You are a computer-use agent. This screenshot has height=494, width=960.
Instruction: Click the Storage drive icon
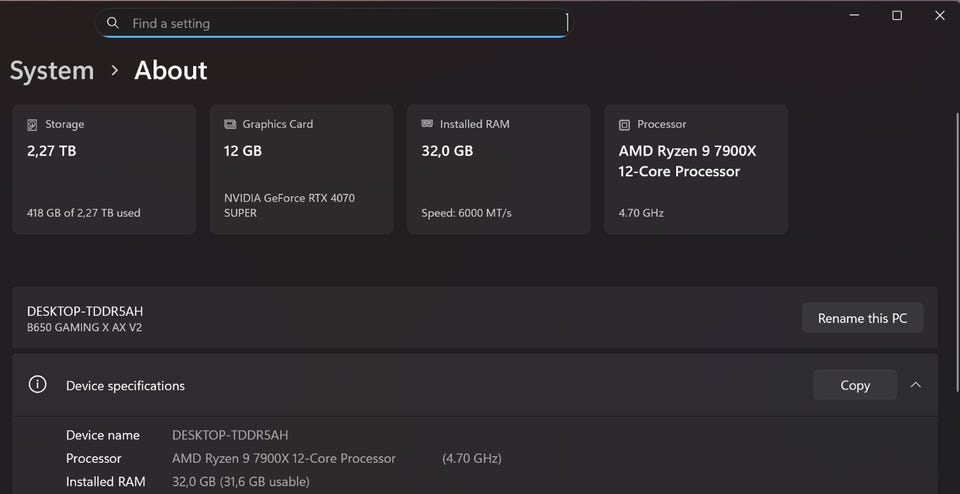[x=33, y=125]
